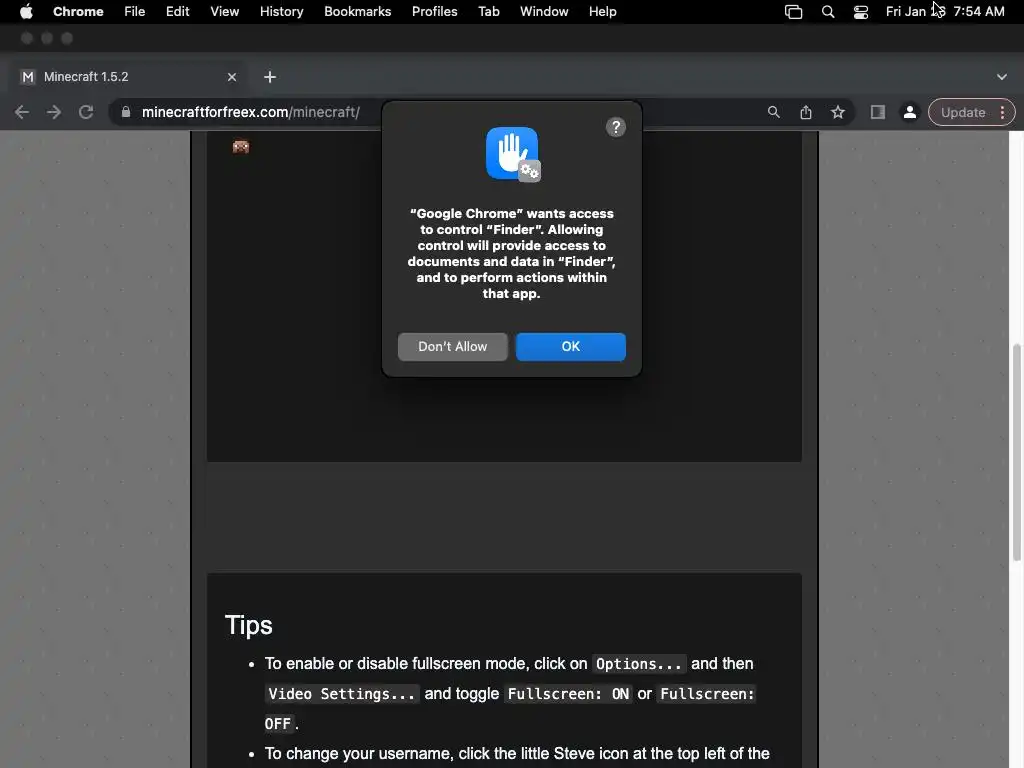
Task: Open the Apple menu
Action: pyautogui.click(x=26, y=12)
